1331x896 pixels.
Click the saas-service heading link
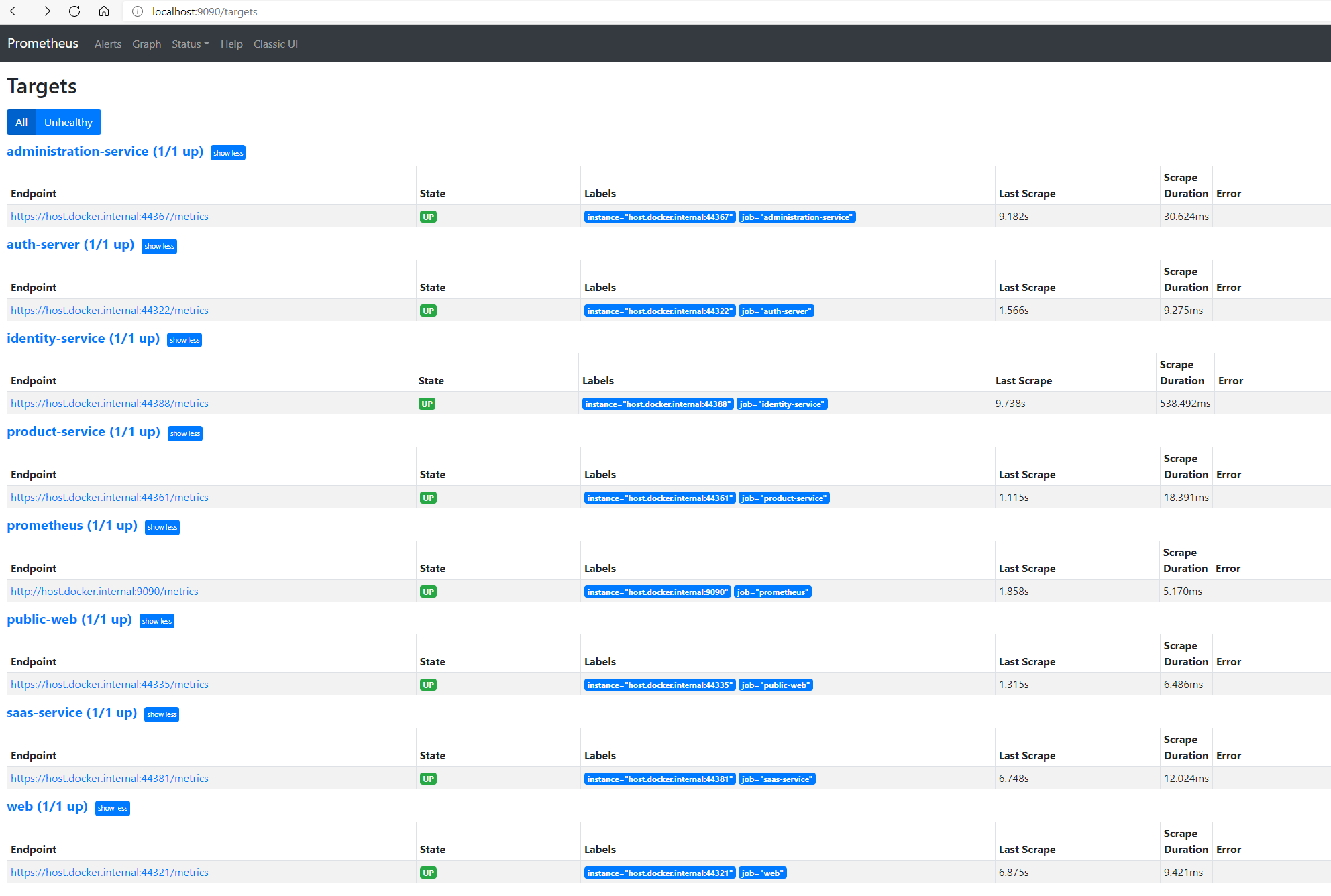point(72,712)
